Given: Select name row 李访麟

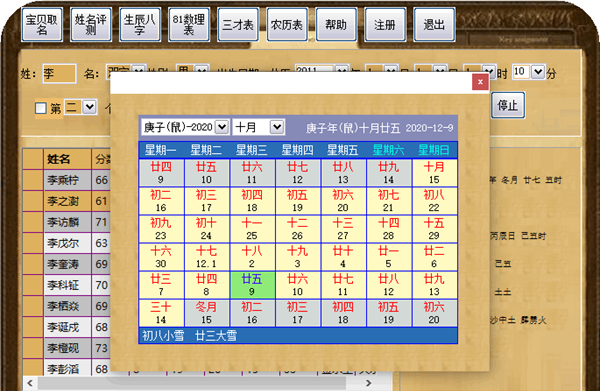Looking at the screenshot, I should pyautogui.click(x=67, y=222).
